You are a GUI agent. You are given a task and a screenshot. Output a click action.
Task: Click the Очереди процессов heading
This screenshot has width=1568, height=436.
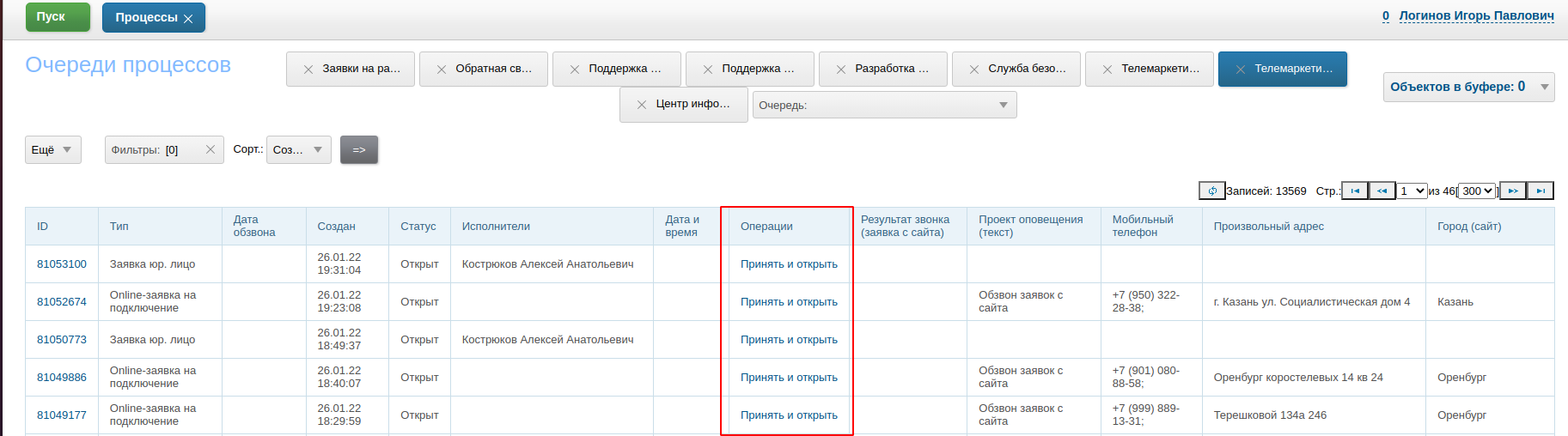[128, 65]
